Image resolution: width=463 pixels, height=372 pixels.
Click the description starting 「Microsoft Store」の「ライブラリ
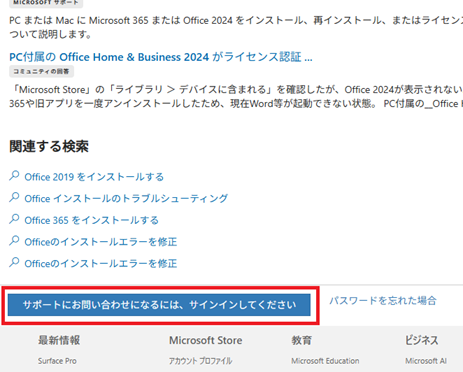click(x=236, y=97)
